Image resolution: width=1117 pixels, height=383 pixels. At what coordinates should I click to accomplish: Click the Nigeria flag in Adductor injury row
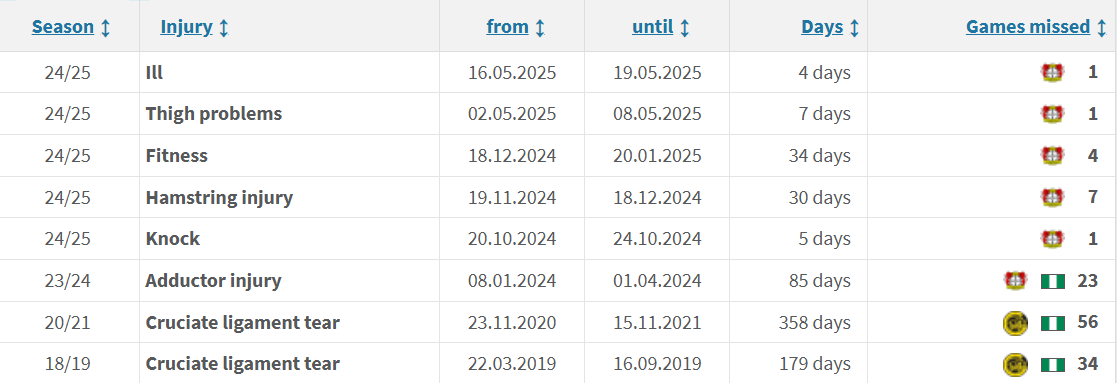1053,281
